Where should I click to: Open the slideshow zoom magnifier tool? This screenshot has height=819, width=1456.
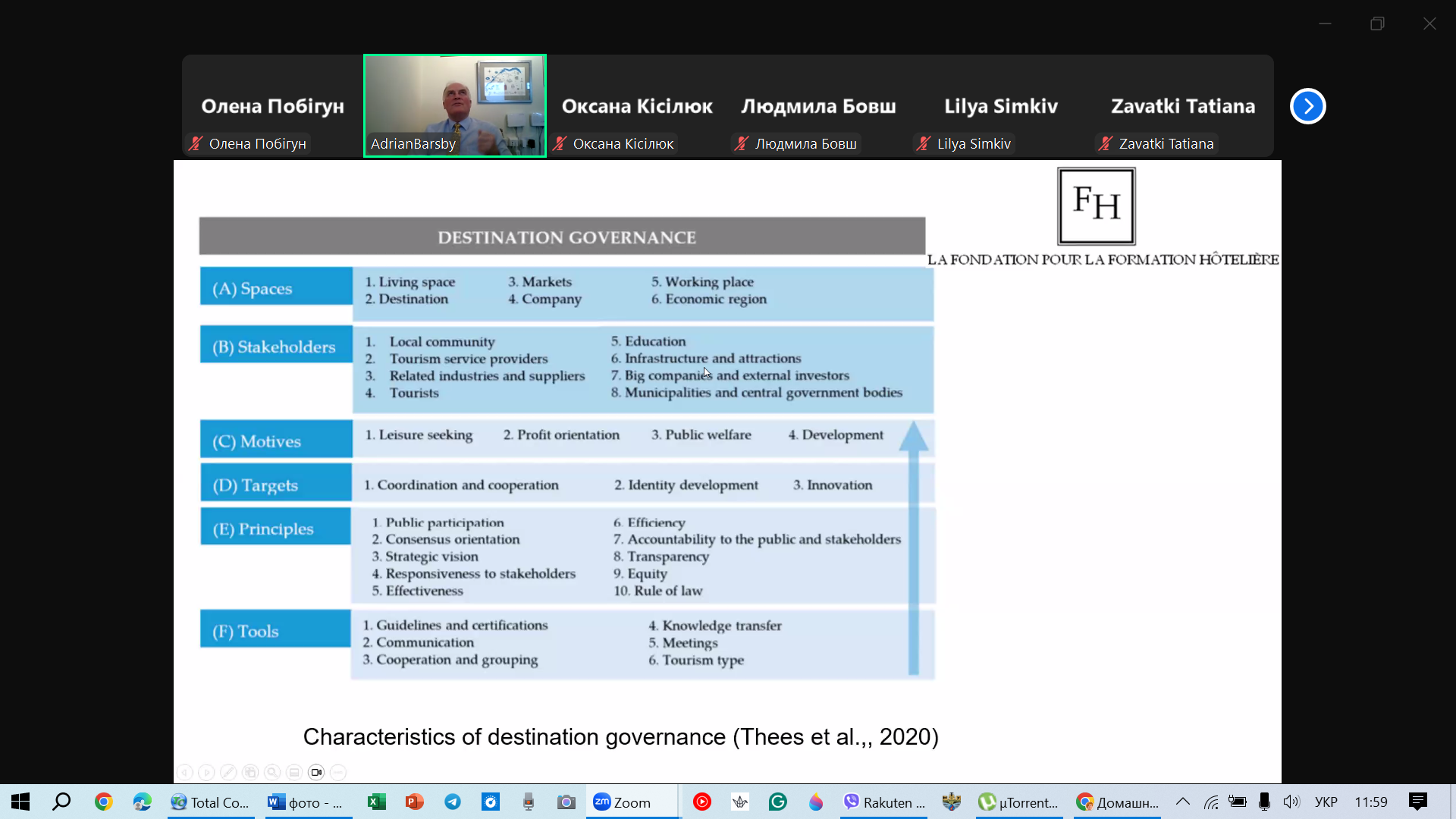coord(272,772)
